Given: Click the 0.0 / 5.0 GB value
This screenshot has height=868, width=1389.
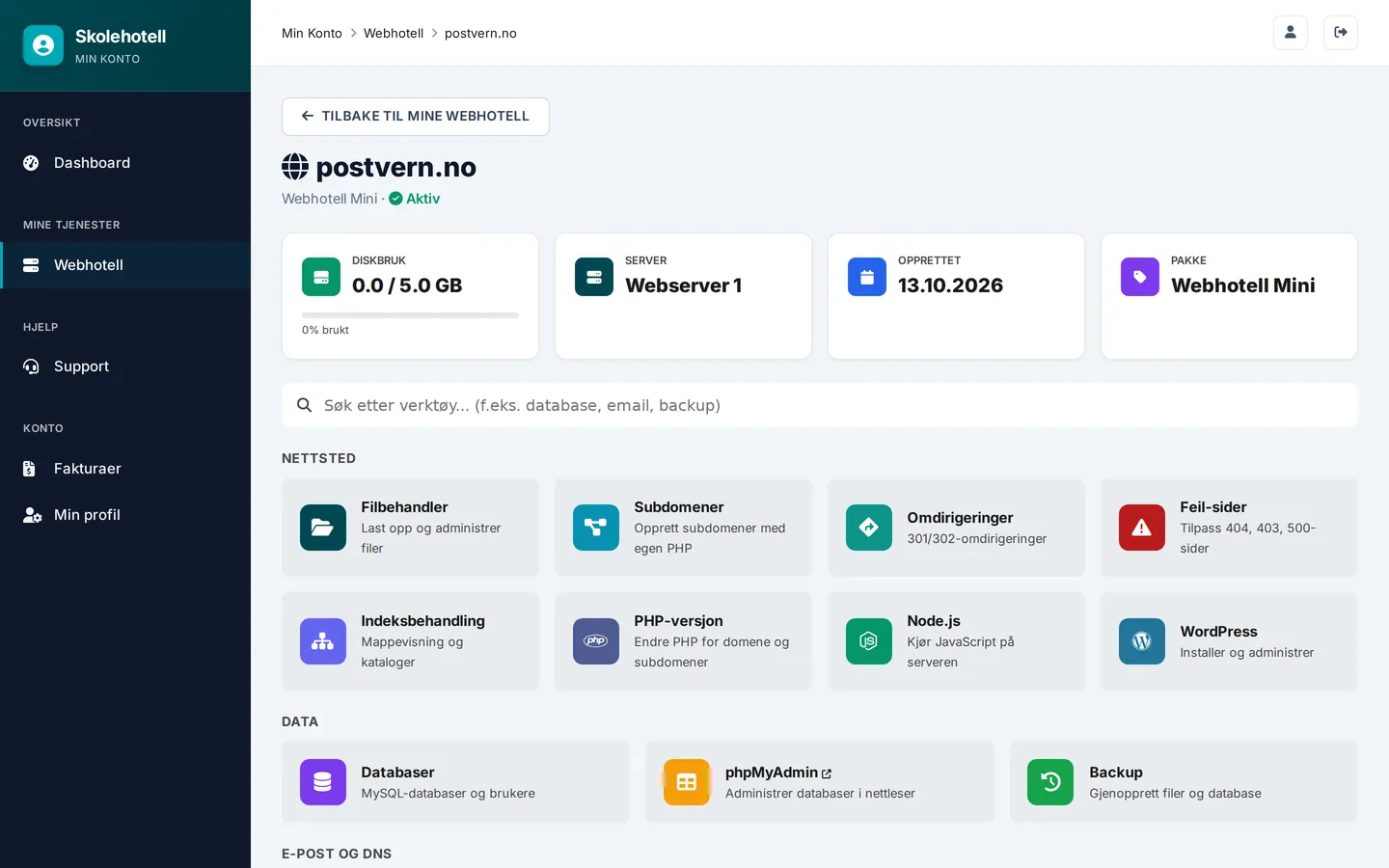Looking at the screenshot, I should (x=407, y=285).
